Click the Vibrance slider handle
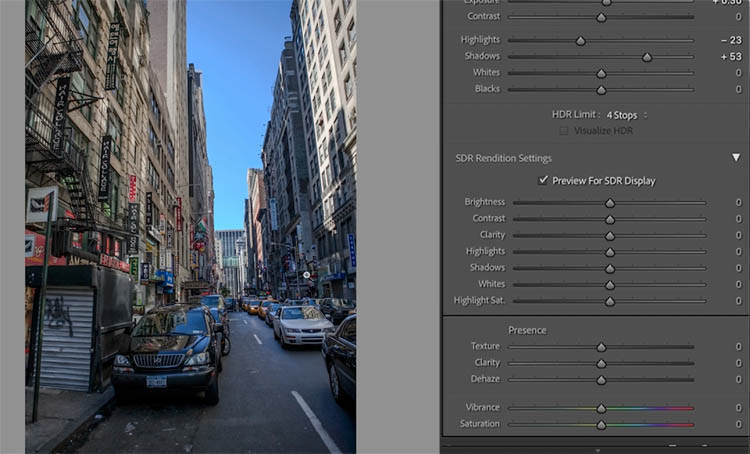750x454 pixels. (x=601, y=408)
